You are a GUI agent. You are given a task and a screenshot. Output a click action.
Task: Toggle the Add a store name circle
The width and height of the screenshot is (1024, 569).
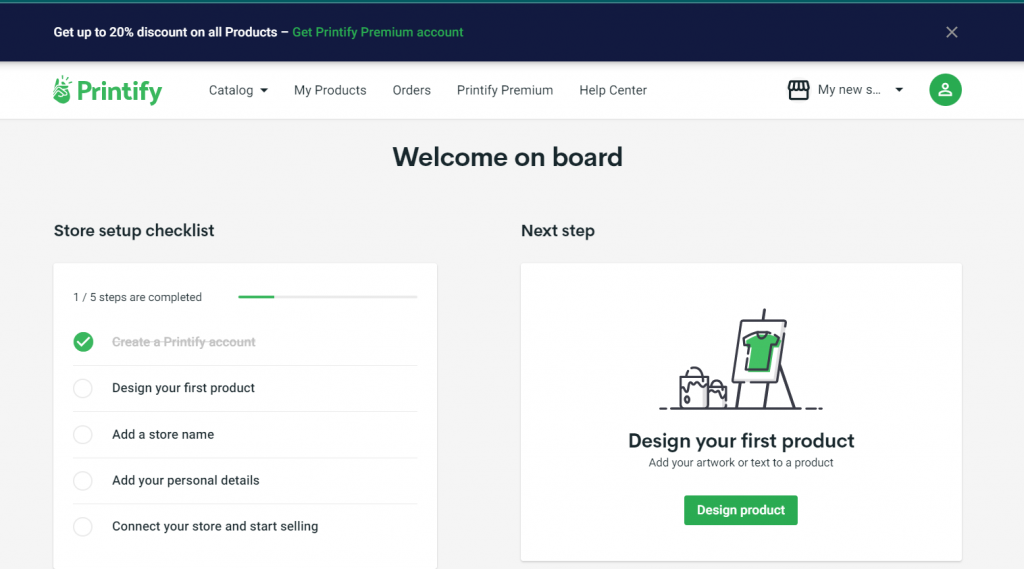tap(83, 435)
